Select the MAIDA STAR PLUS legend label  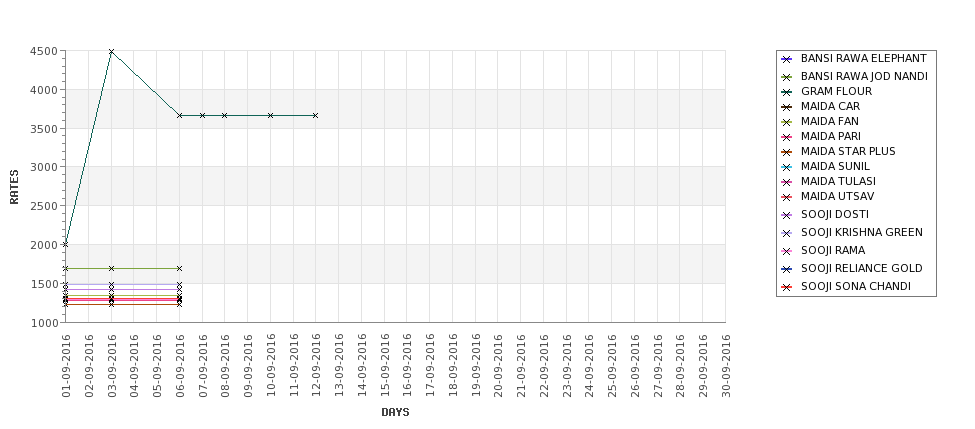[848, 151]
